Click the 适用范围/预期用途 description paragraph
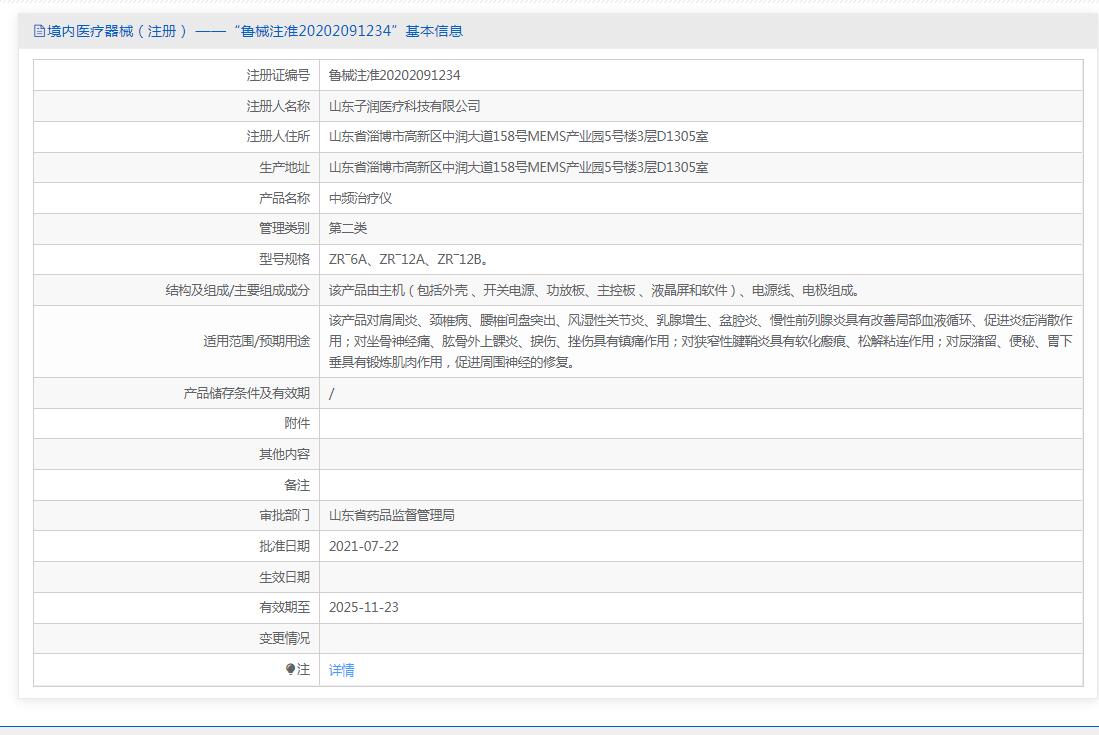 700,341
